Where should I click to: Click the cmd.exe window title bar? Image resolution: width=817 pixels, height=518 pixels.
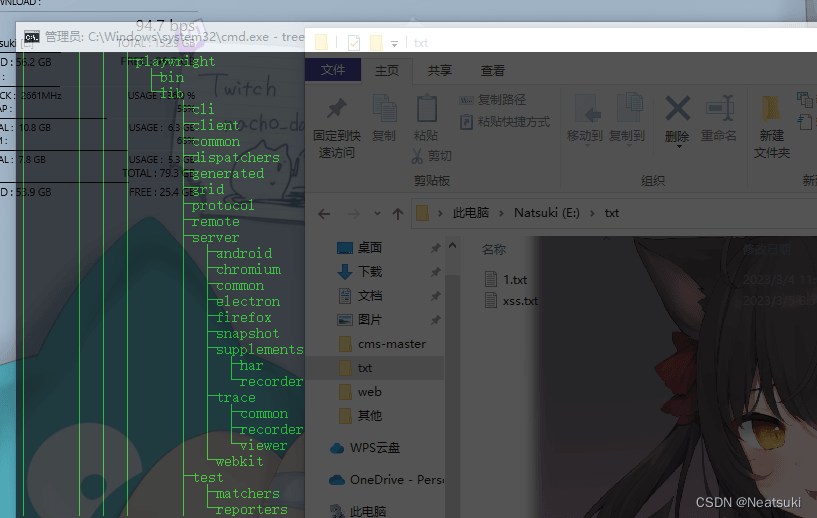pos(162,37)
